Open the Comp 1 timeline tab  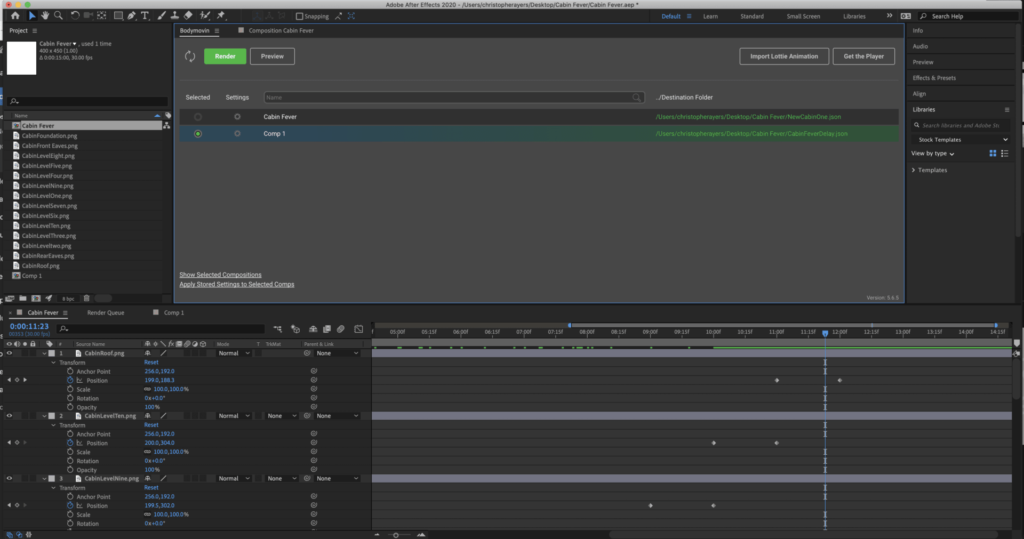174,312
